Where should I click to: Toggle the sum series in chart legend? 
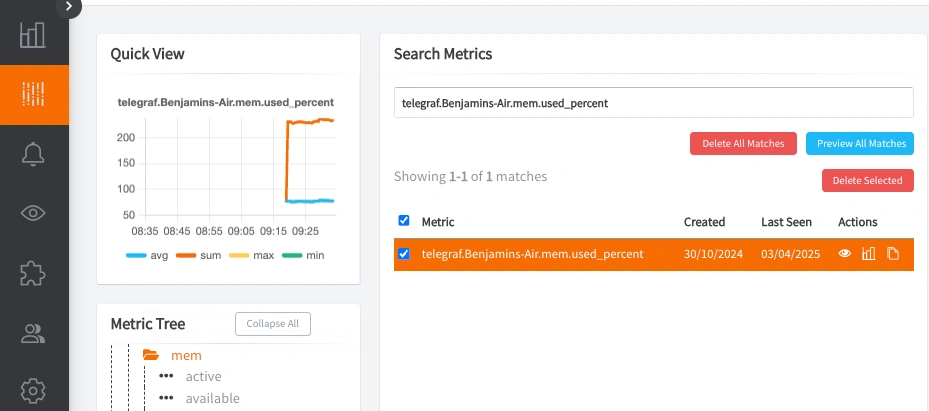click(x=198, y=256)
